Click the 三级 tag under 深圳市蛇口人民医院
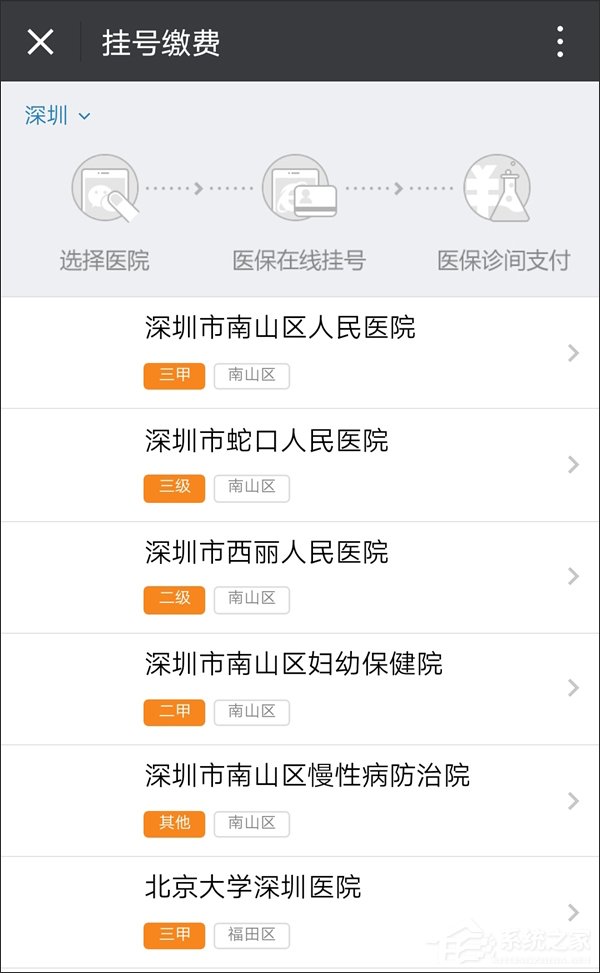The width and height of the screenshot is (600, 973). [173, 488]
